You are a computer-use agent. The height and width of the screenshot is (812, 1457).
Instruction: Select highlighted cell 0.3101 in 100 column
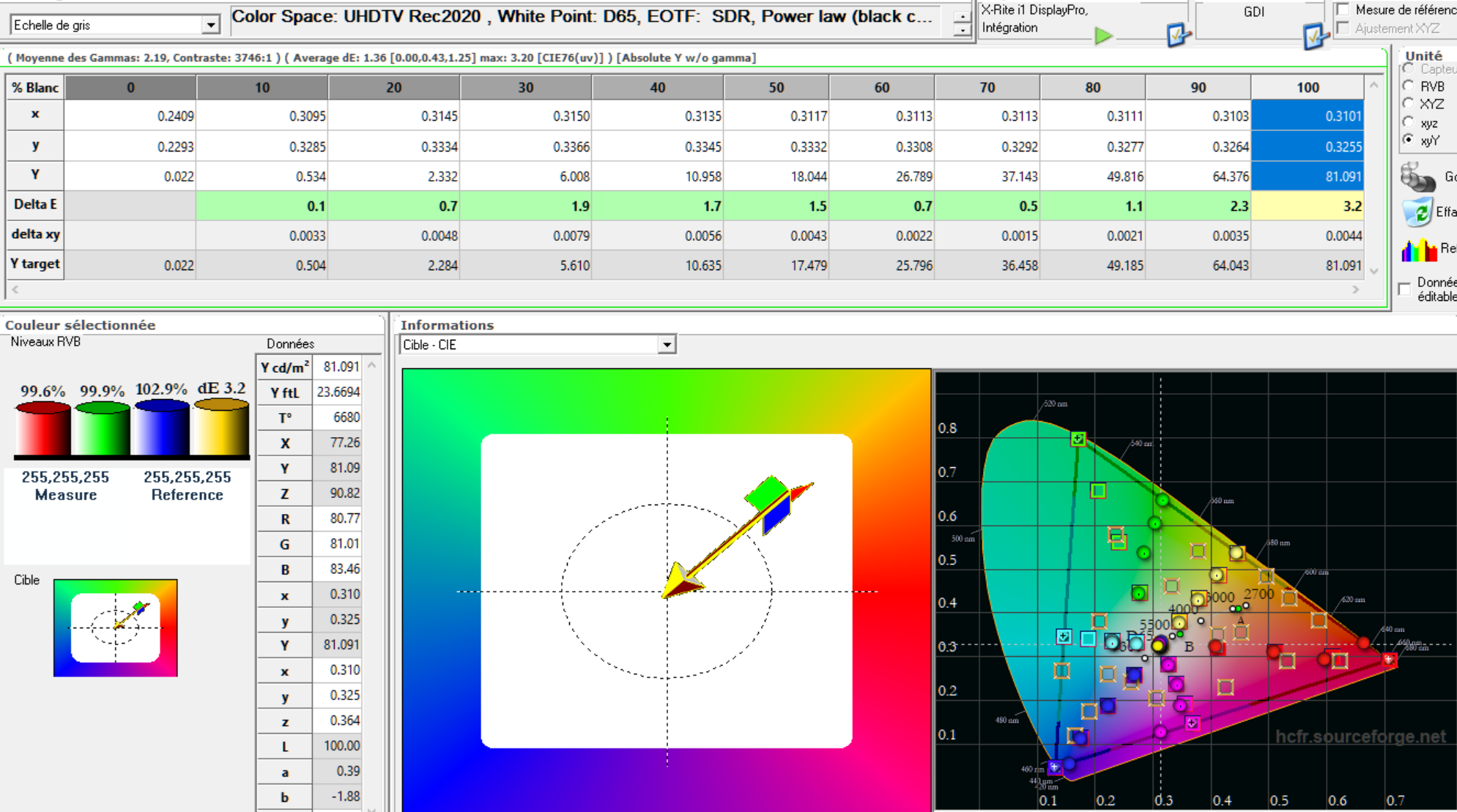pyautogui.click(x=1308, y=116)
